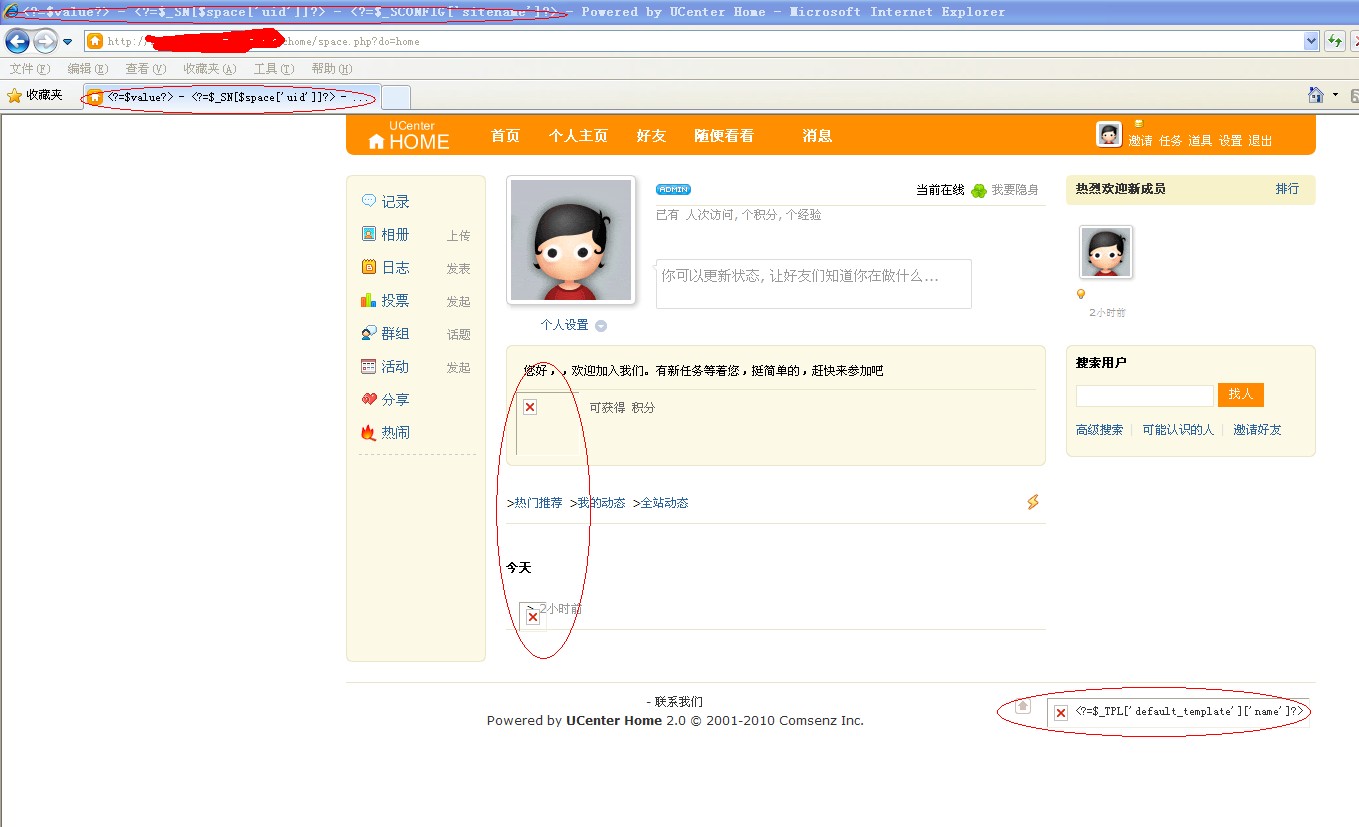
Task: Click the 退出 logout link
Action: click(1260, 141)
